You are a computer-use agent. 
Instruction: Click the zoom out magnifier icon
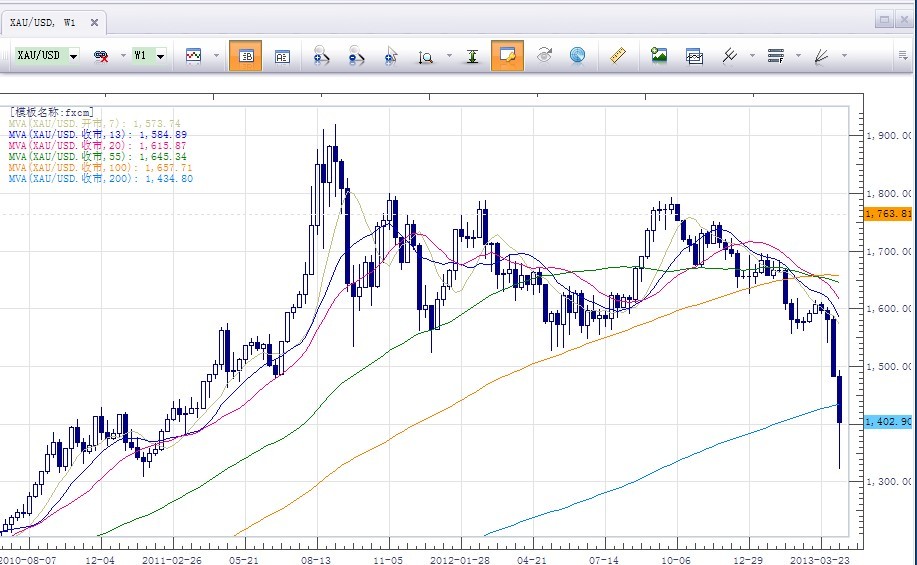click(356, 56)
